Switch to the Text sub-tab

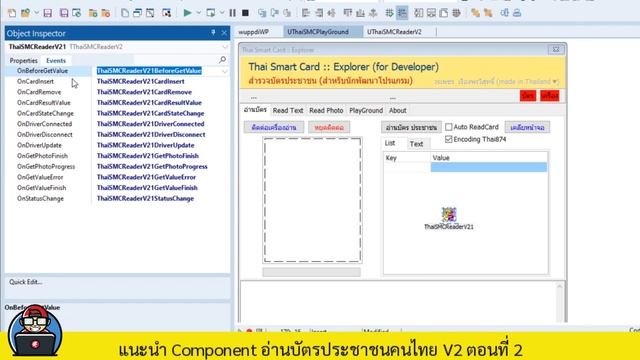(x=416, y=144)
